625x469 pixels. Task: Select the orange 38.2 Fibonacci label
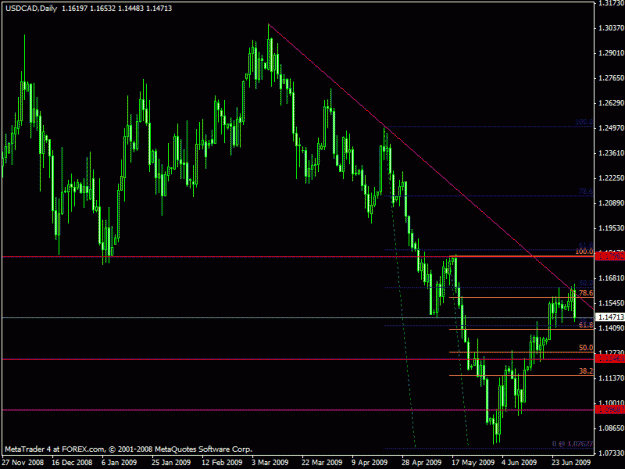586,371
